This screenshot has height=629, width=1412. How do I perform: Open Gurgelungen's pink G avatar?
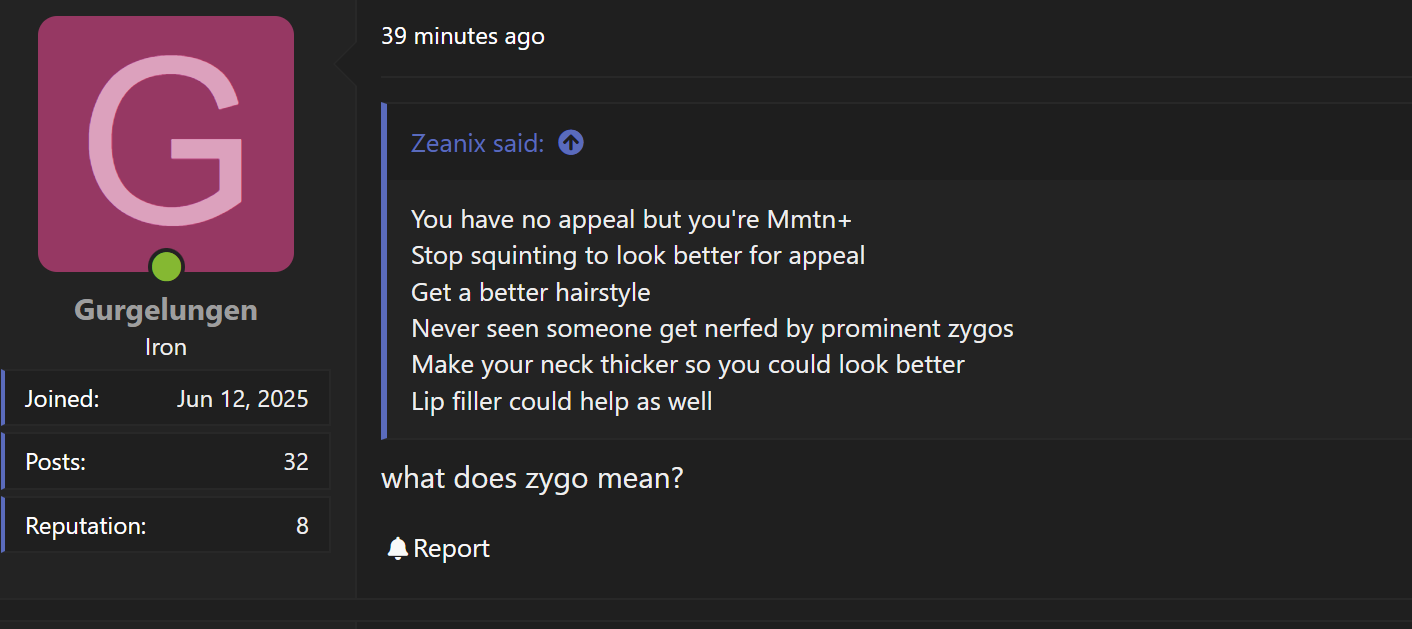pos(166,144)
